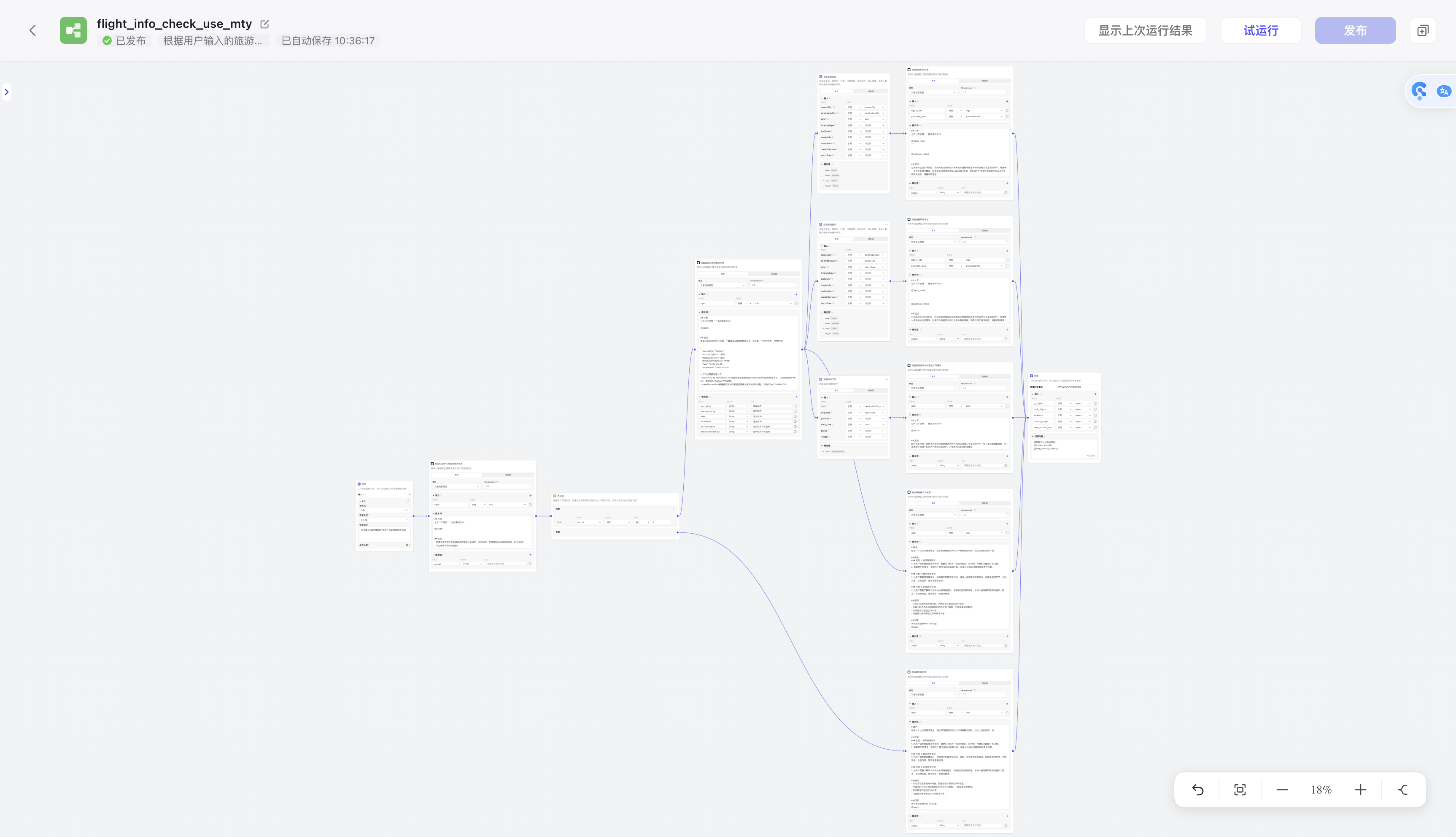Image resolution: width=1456 pixels, height=837 pixels.
Task: Click the 18% zoom level indicator
Action: click(x=1321, y=790)
